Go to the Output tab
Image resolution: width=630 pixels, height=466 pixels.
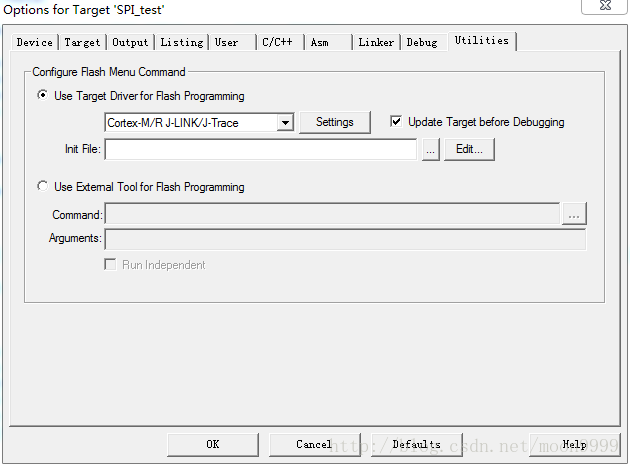tap(130, 43)
